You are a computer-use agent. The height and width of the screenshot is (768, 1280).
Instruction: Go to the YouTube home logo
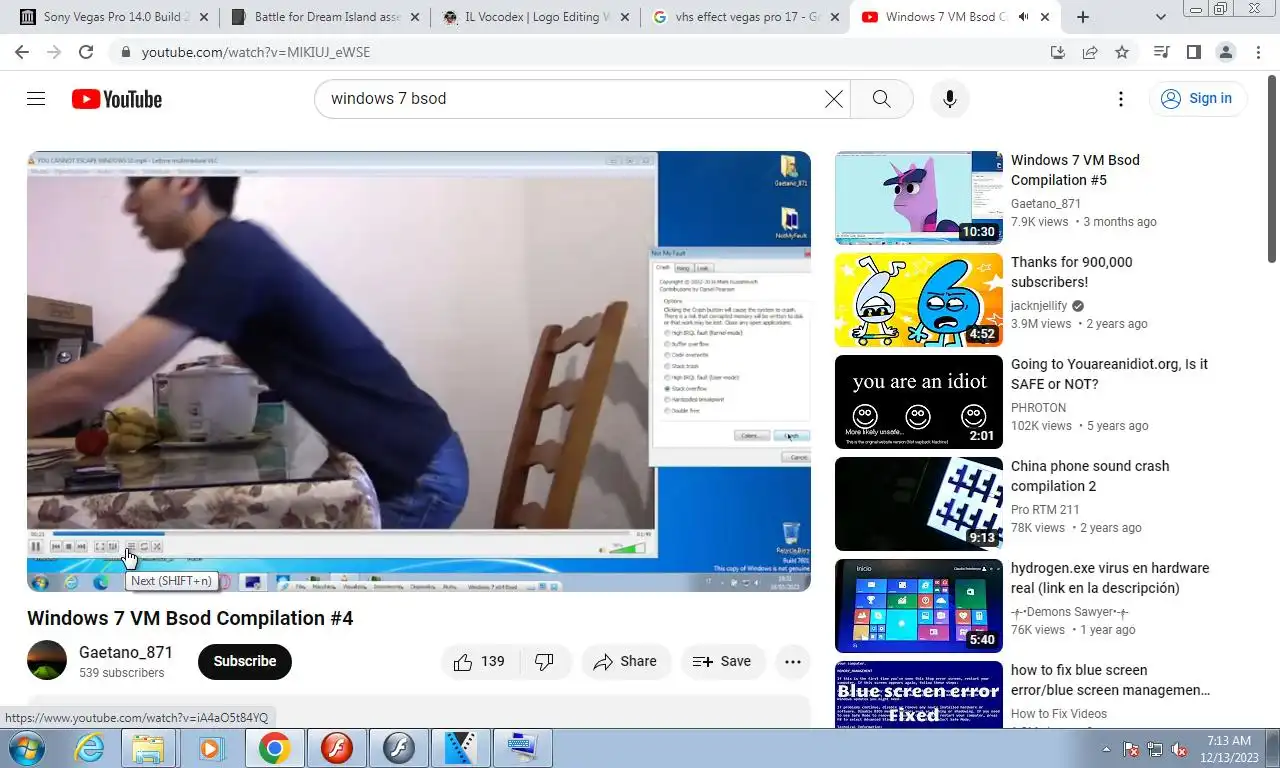(117, 99)
